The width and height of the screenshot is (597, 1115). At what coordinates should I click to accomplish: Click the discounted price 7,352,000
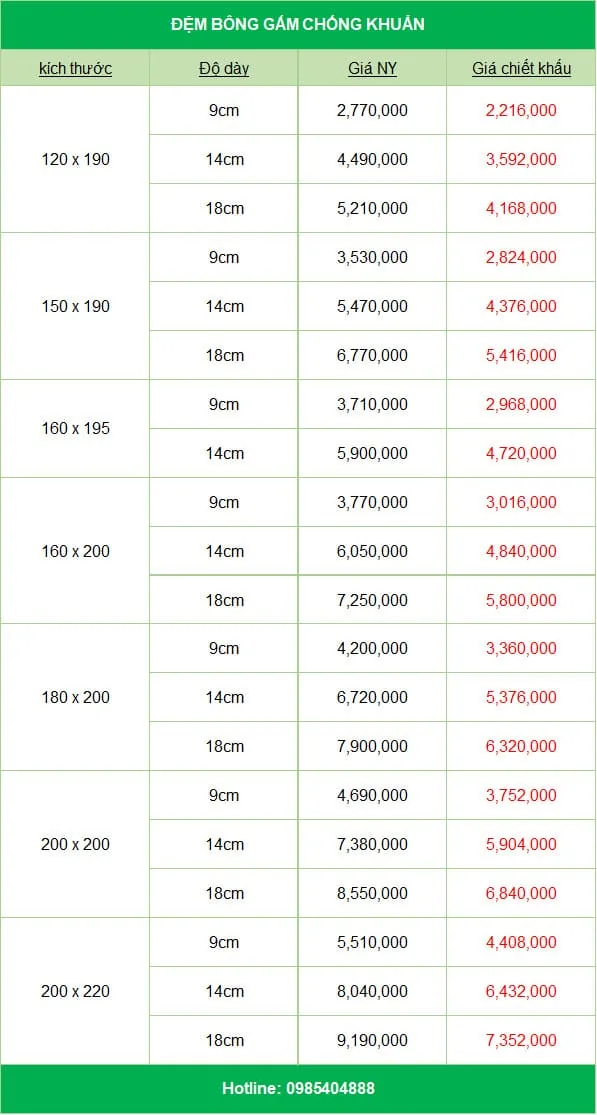click(x=522, y=1040)
